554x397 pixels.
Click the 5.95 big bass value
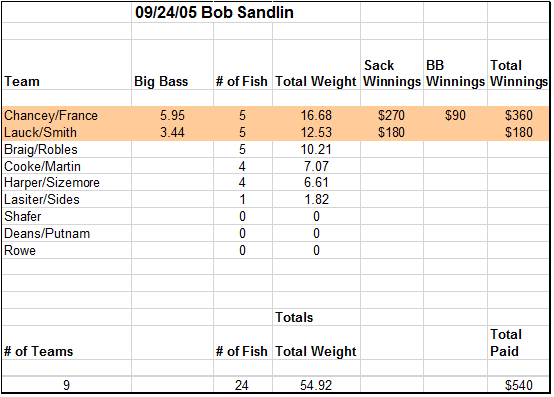[172, 115]
